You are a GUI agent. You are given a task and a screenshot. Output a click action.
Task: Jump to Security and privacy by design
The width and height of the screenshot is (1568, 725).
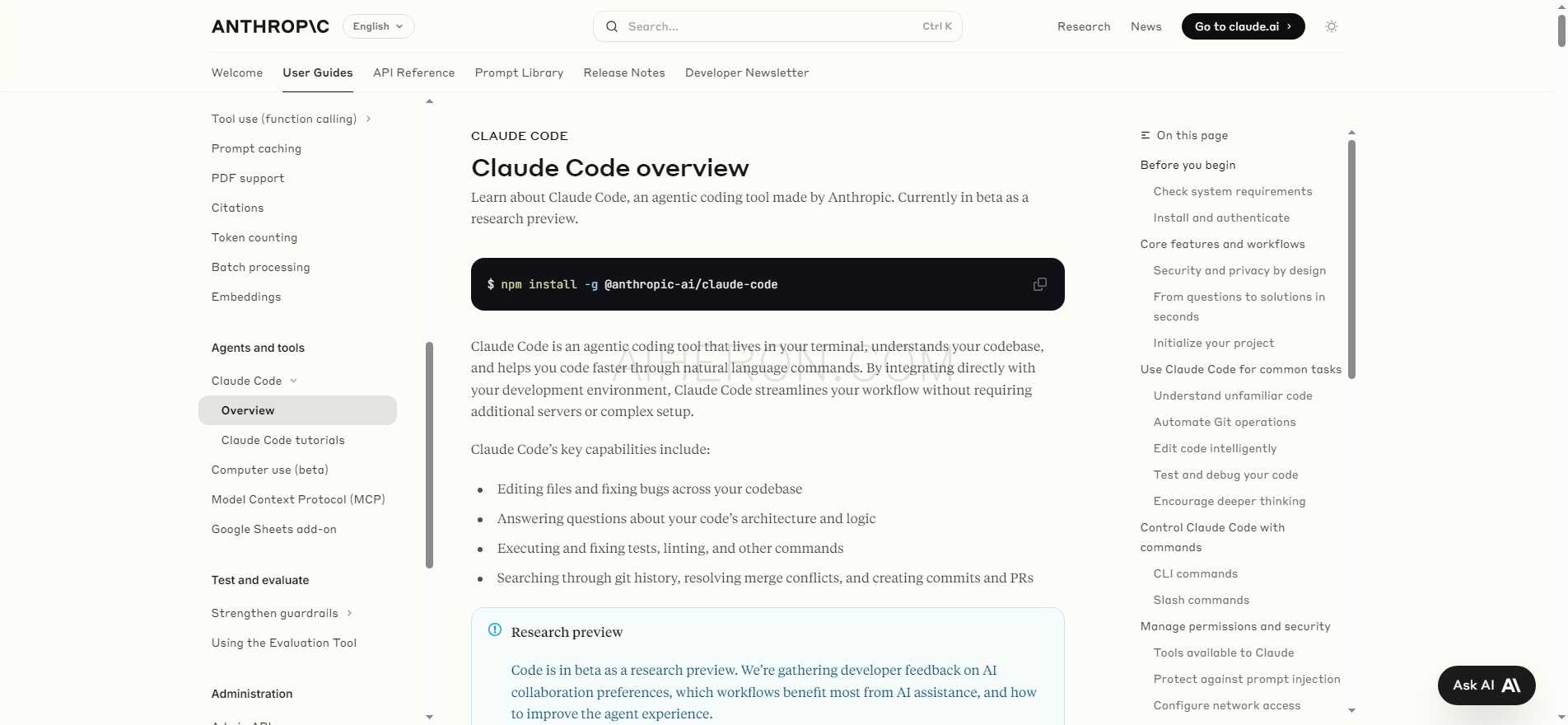1239,270
